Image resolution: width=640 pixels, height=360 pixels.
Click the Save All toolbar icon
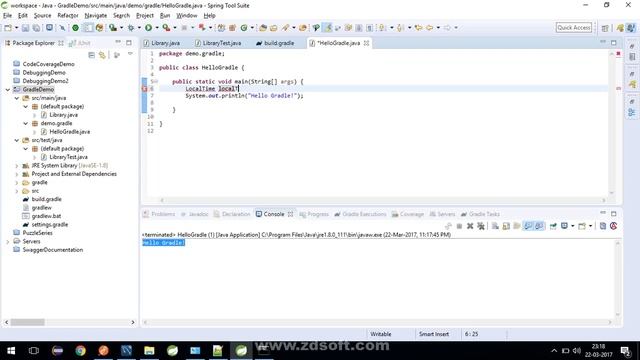tap(36, 28)
